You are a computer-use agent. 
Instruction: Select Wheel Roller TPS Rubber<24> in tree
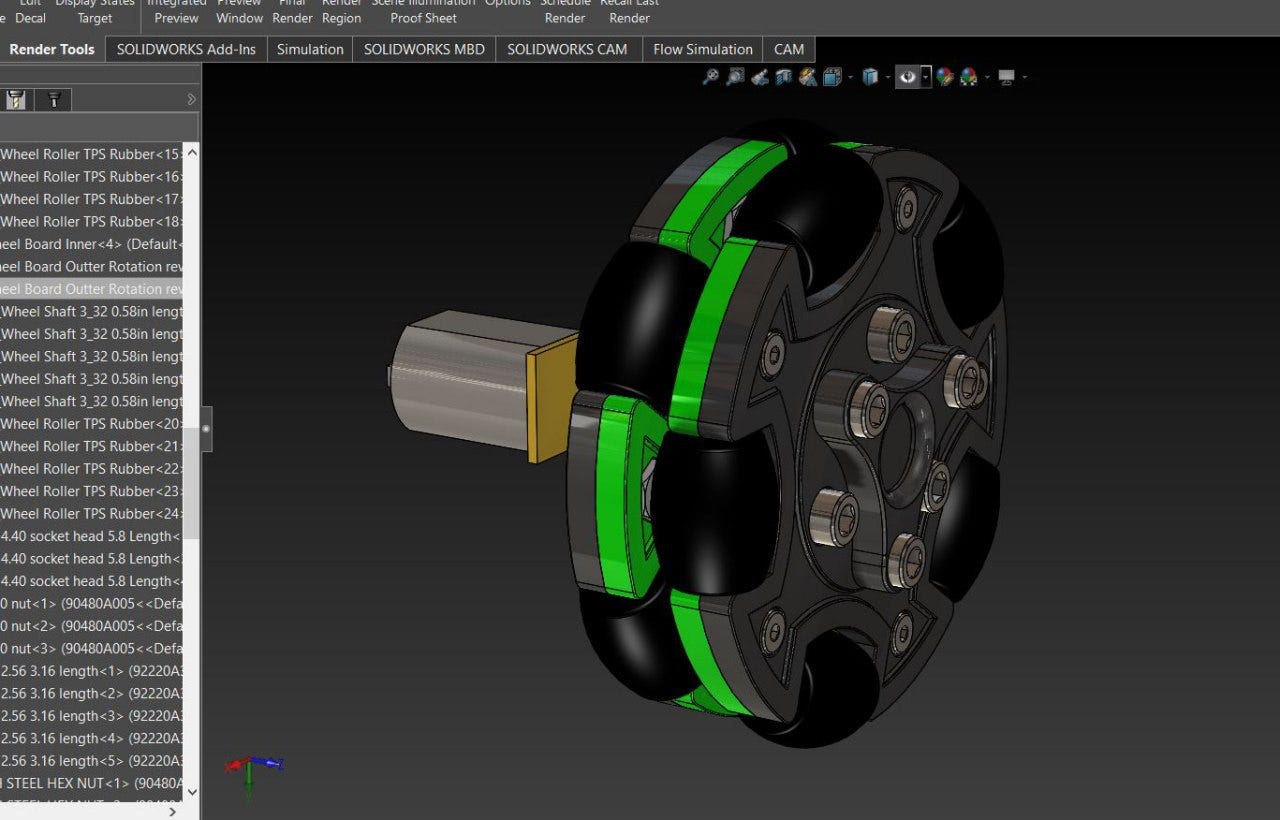pyautogui.click(x=92, y=514)
